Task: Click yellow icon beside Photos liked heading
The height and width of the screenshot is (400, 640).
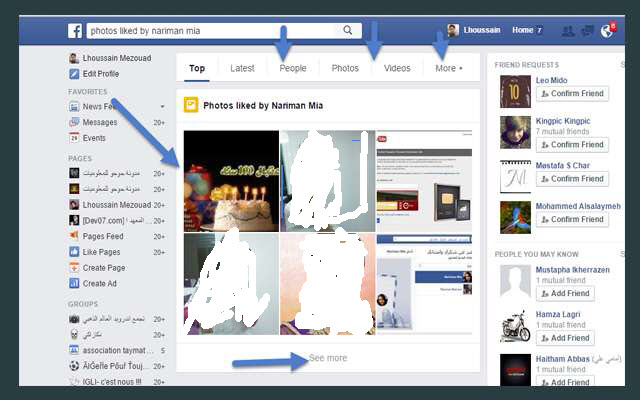Action: [191, 105]
